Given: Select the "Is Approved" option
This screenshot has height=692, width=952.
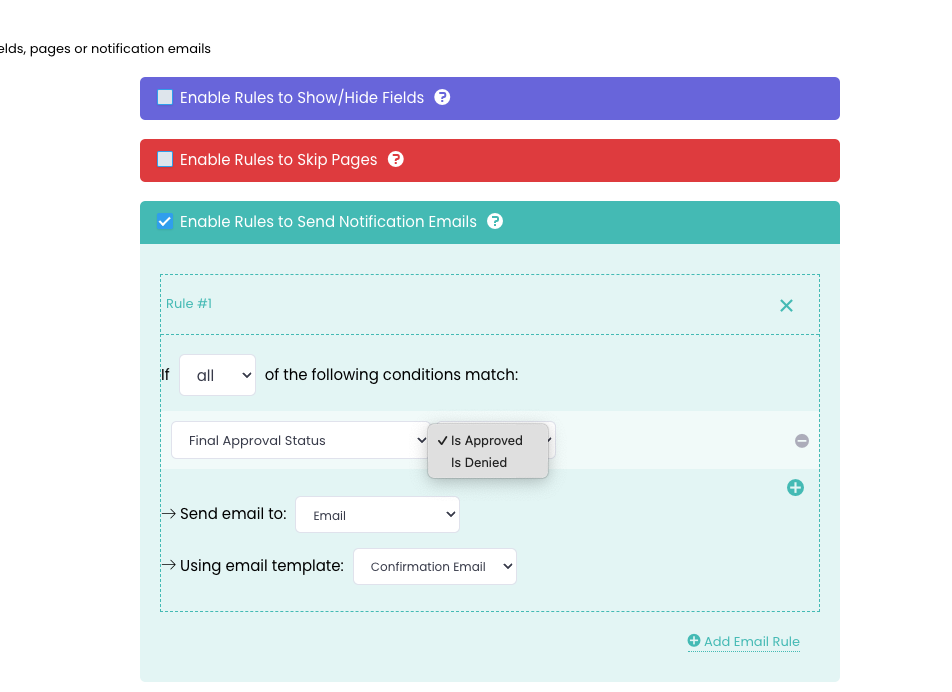Looking at the screenshot, I should pos(487,441).
